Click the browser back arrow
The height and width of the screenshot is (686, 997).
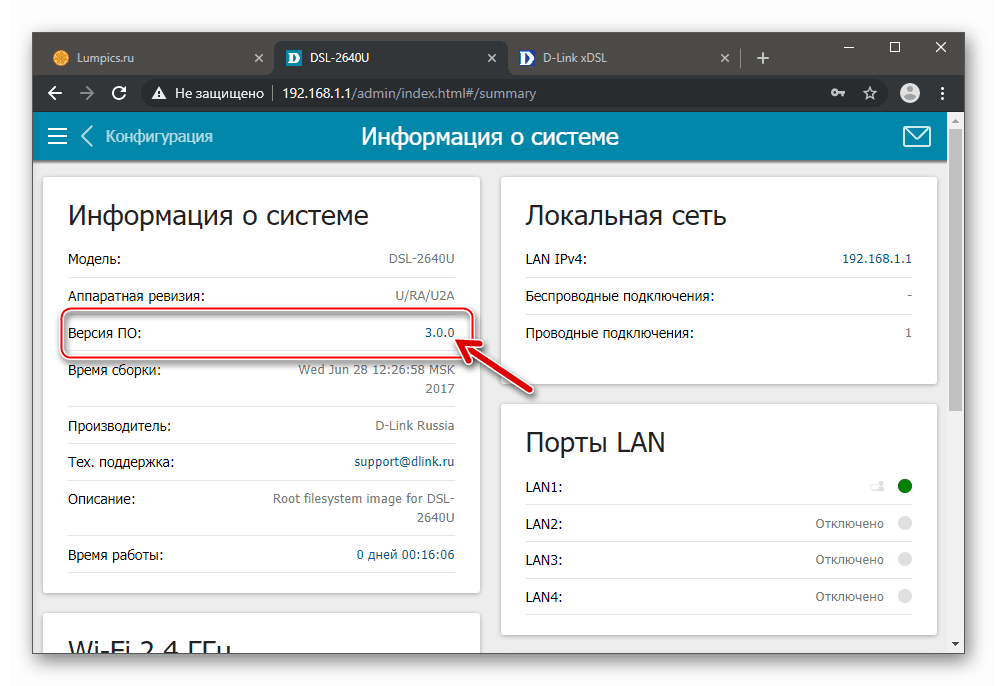pos(55,93)
